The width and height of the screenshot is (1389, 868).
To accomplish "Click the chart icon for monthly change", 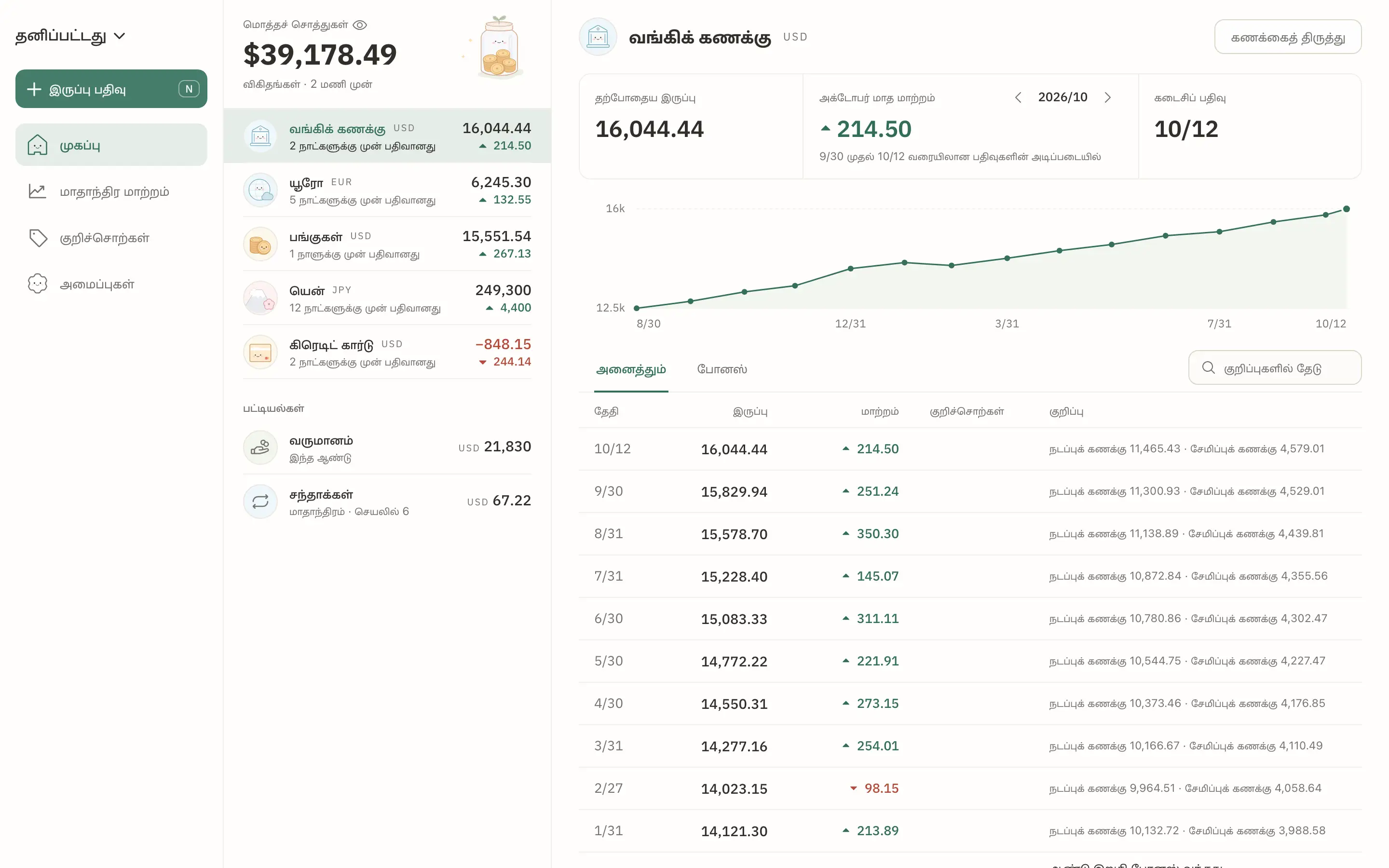I will (37, 192).
